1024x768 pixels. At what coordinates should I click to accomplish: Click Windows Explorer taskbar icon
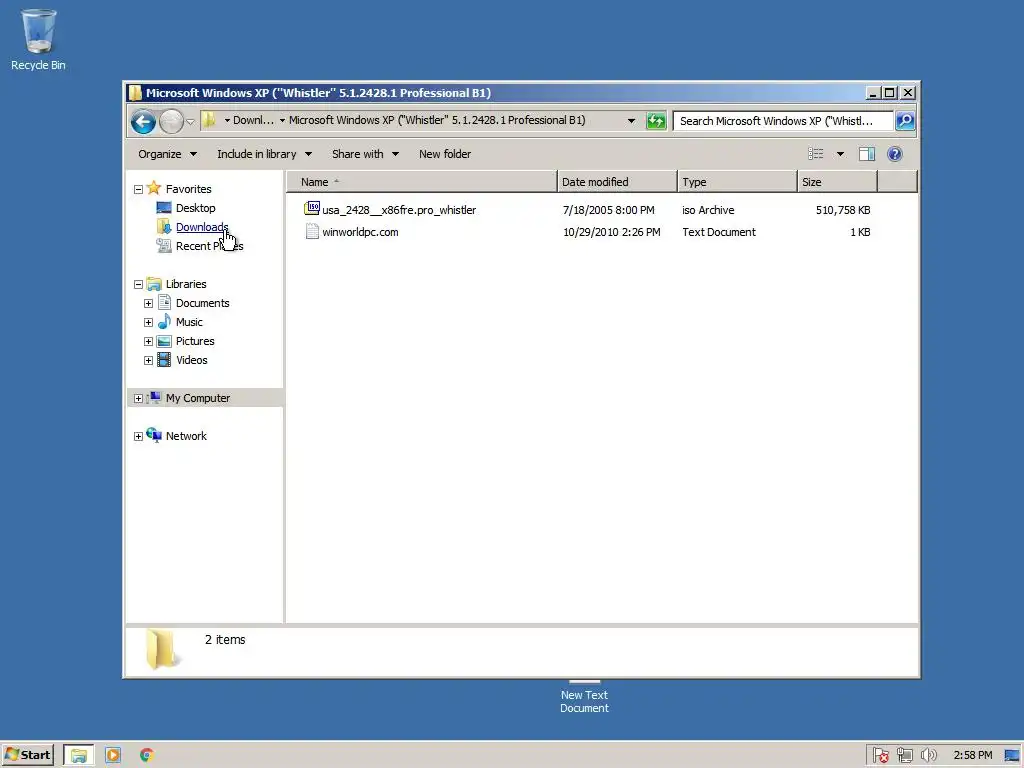coord(79,756)
